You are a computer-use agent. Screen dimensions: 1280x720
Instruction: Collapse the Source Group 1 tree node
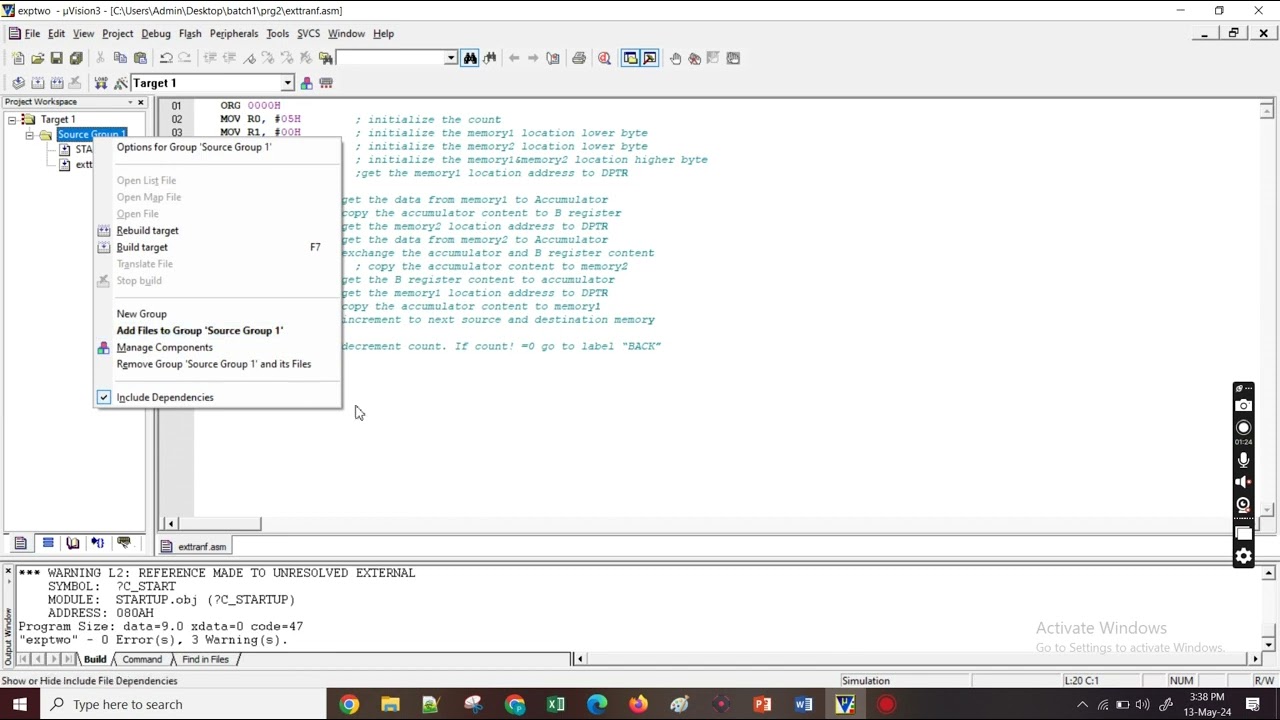pyautogui.click(x=30, y=135)
